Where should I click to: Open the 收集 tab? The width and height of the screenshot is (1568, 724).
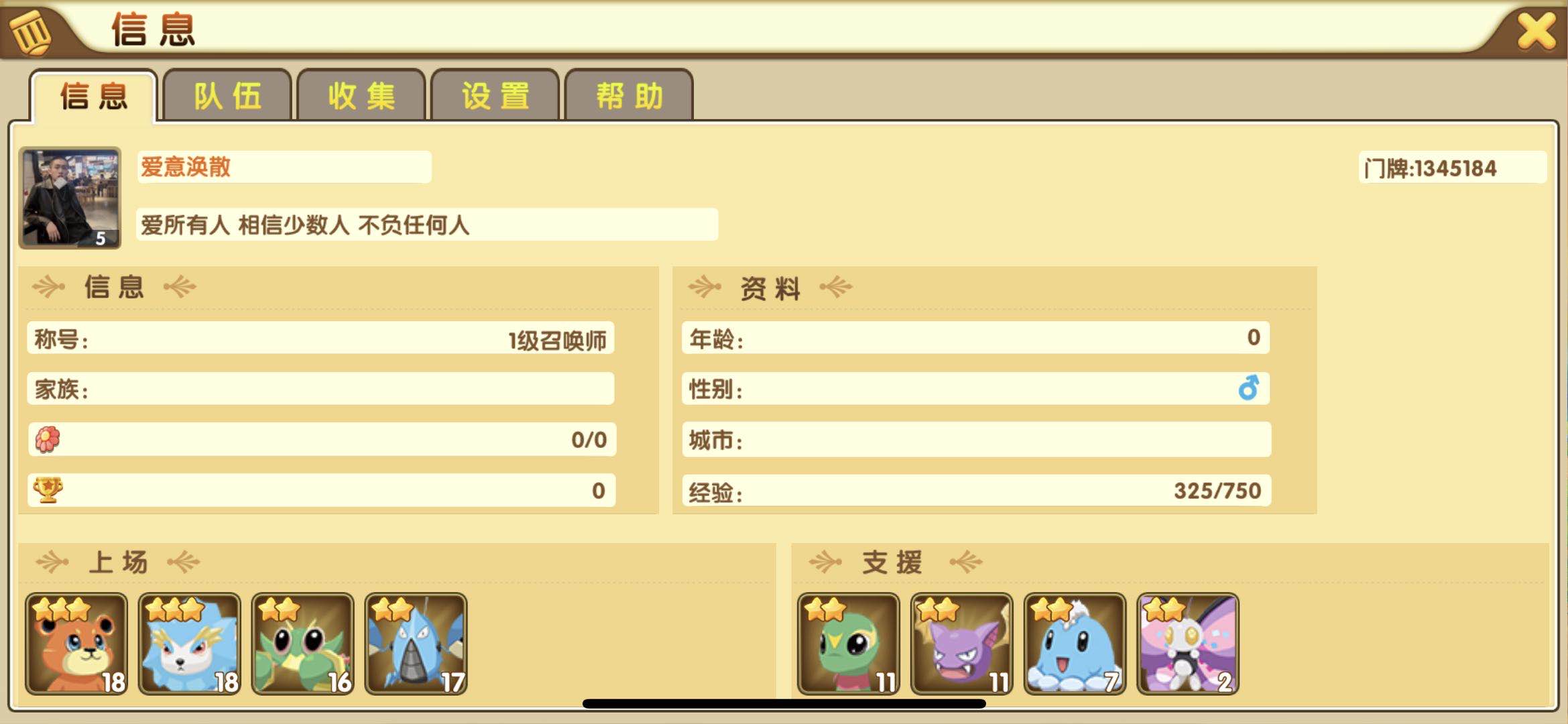click(x=361, y=95)
